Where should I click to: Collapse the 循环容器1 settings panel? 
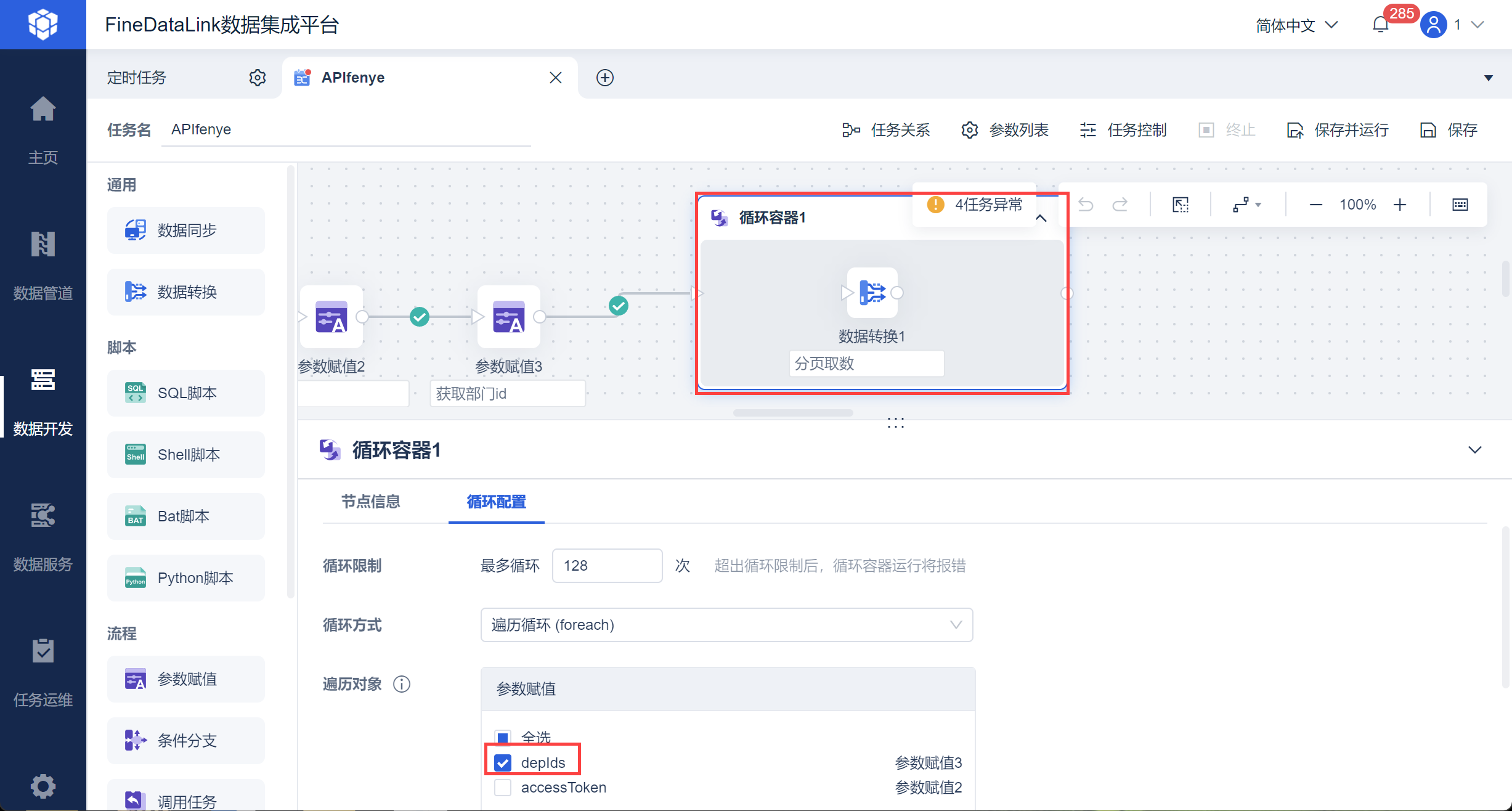click(x=1474, y=450)
